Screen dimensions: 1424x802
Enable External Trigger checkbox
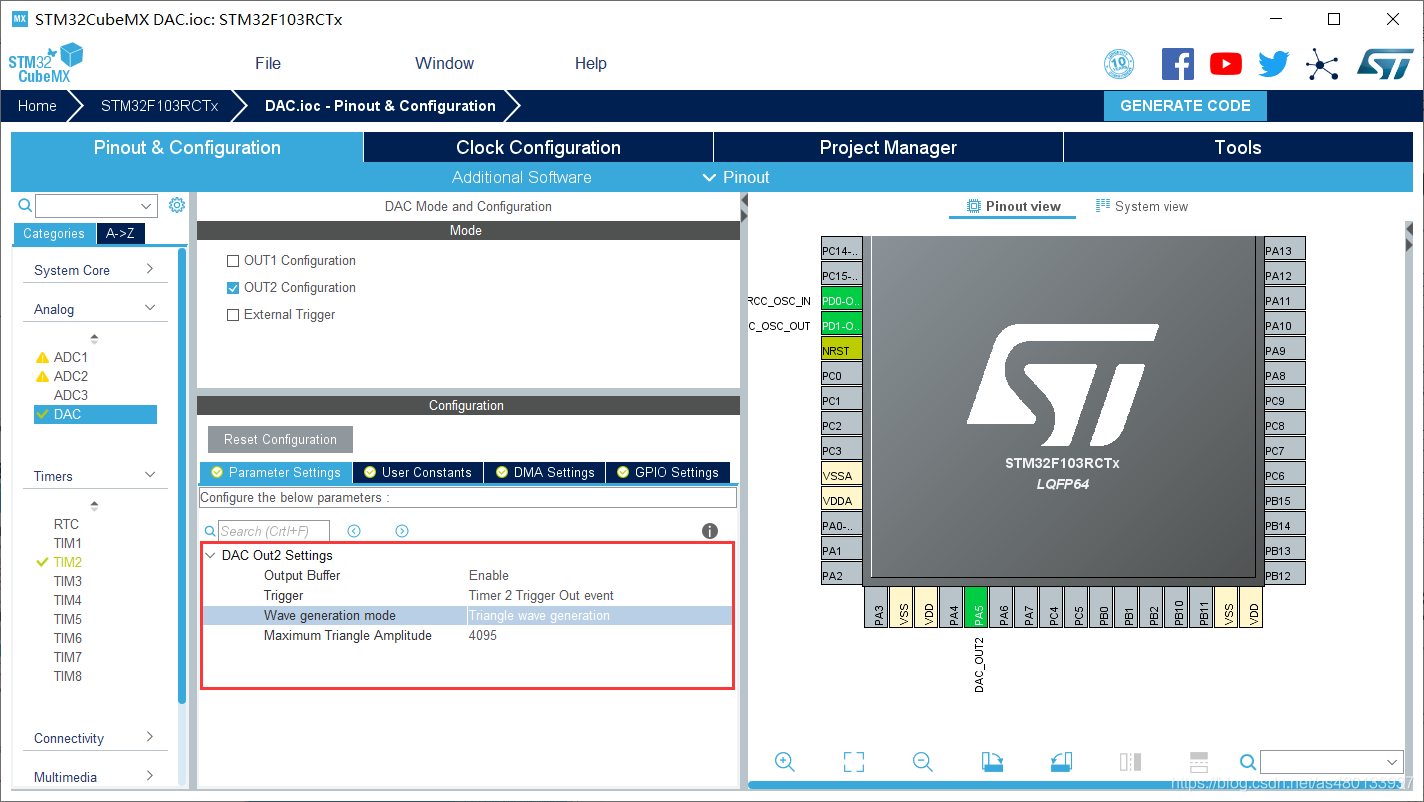coord(233,314)
